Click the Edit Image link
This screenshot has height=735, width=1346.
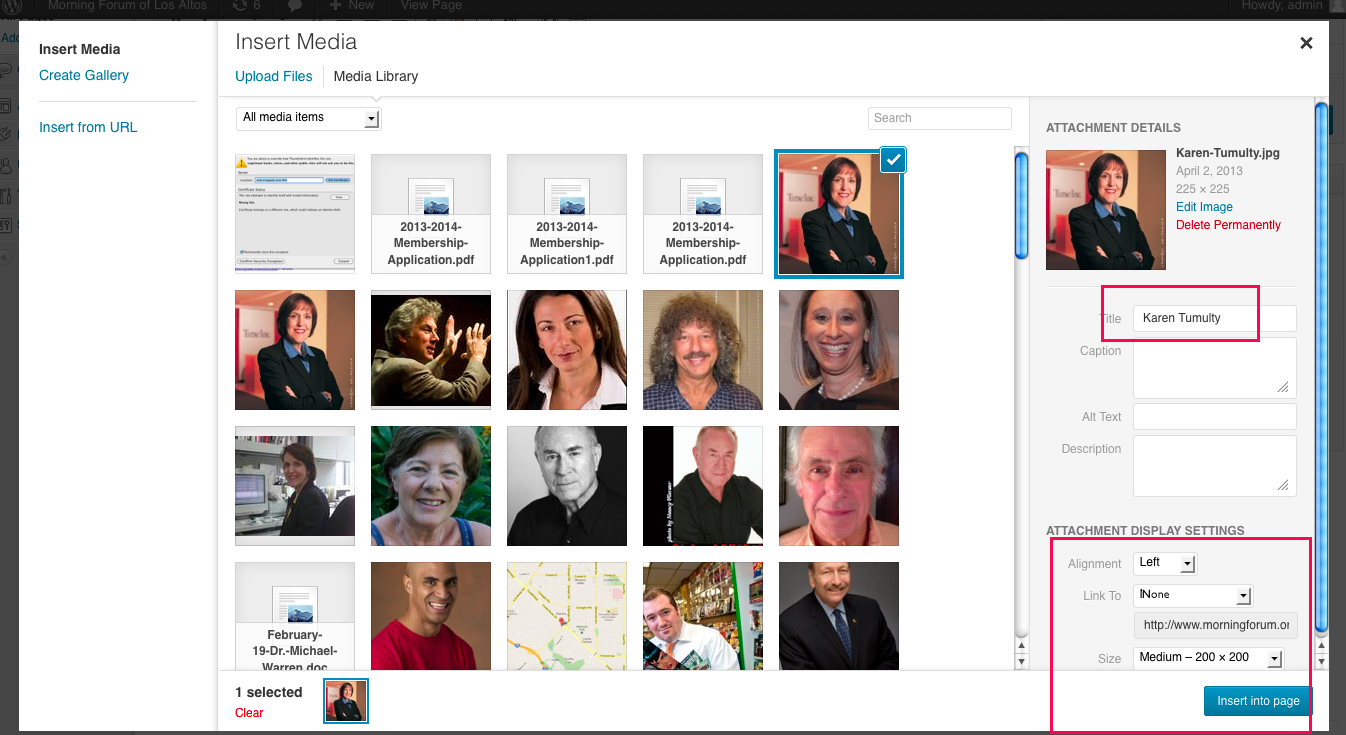[x=1204, y=207]
